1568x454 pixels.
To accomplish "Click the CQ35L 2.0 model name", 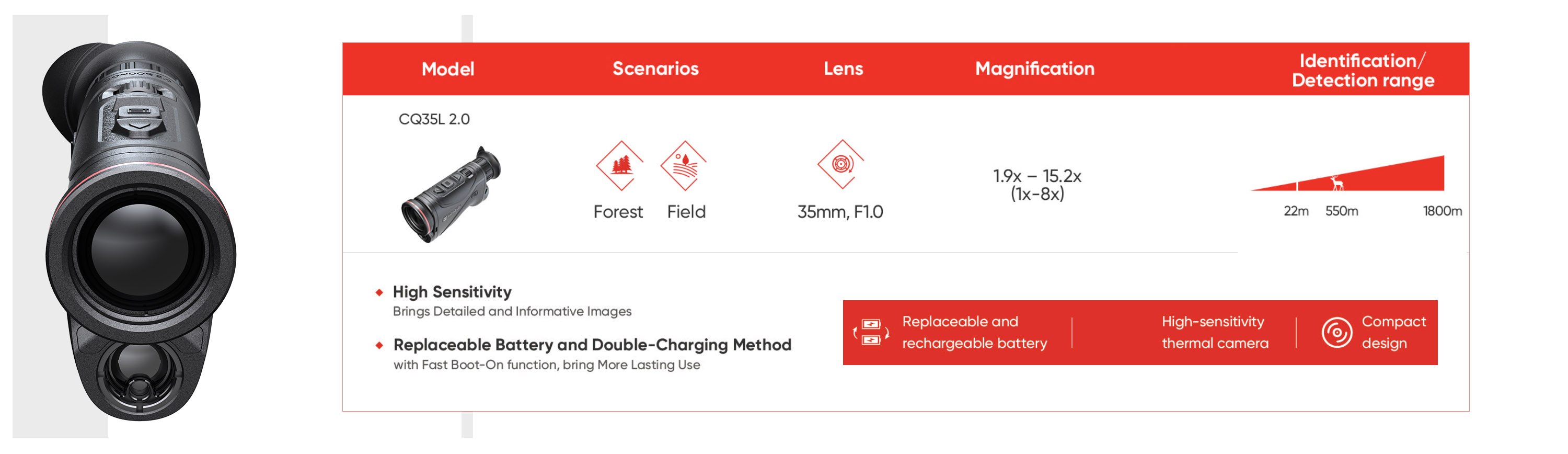I will tap(434, 119).
